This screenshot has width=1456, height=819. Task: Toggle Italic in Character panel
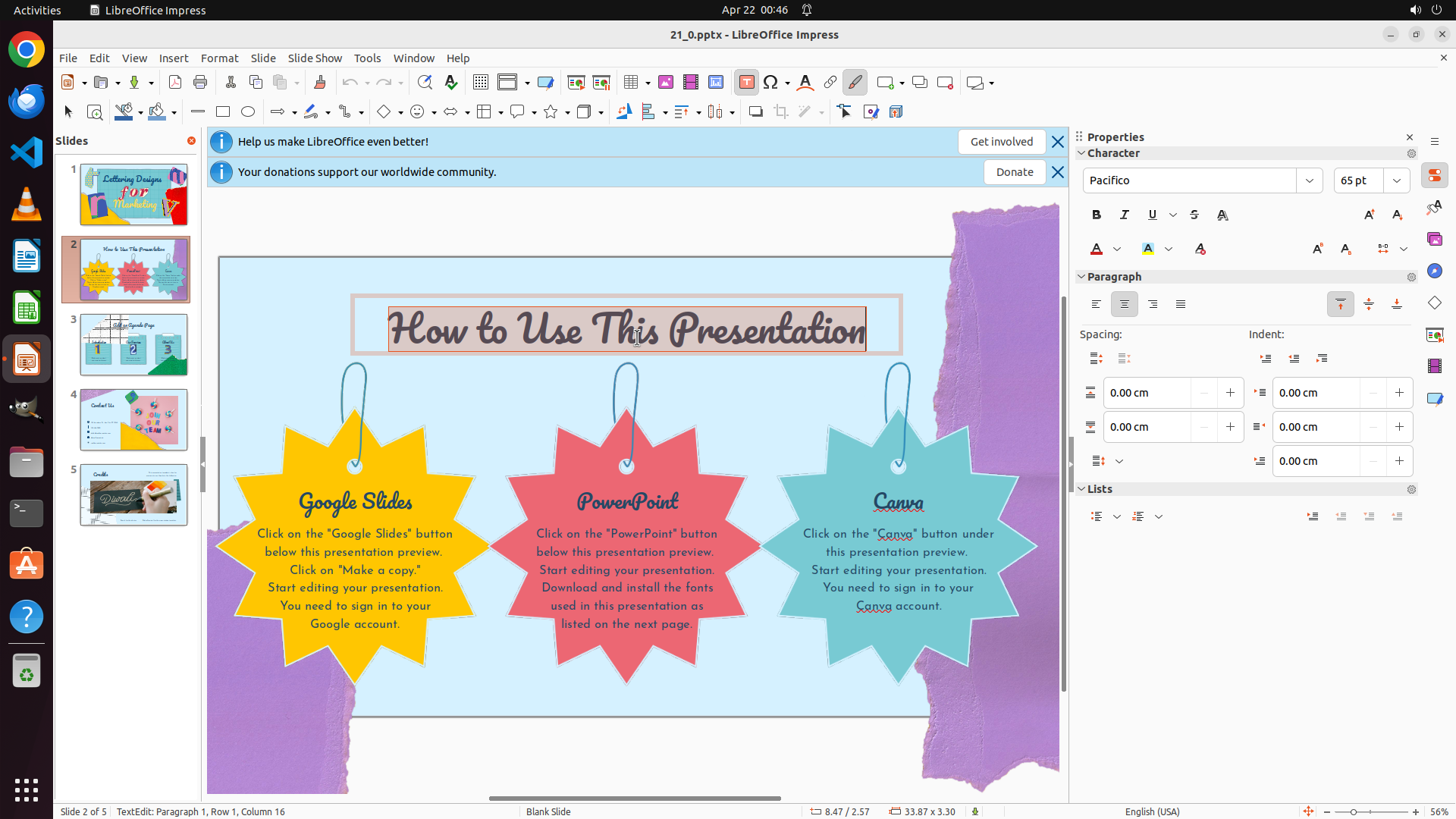coord(1125,215)
